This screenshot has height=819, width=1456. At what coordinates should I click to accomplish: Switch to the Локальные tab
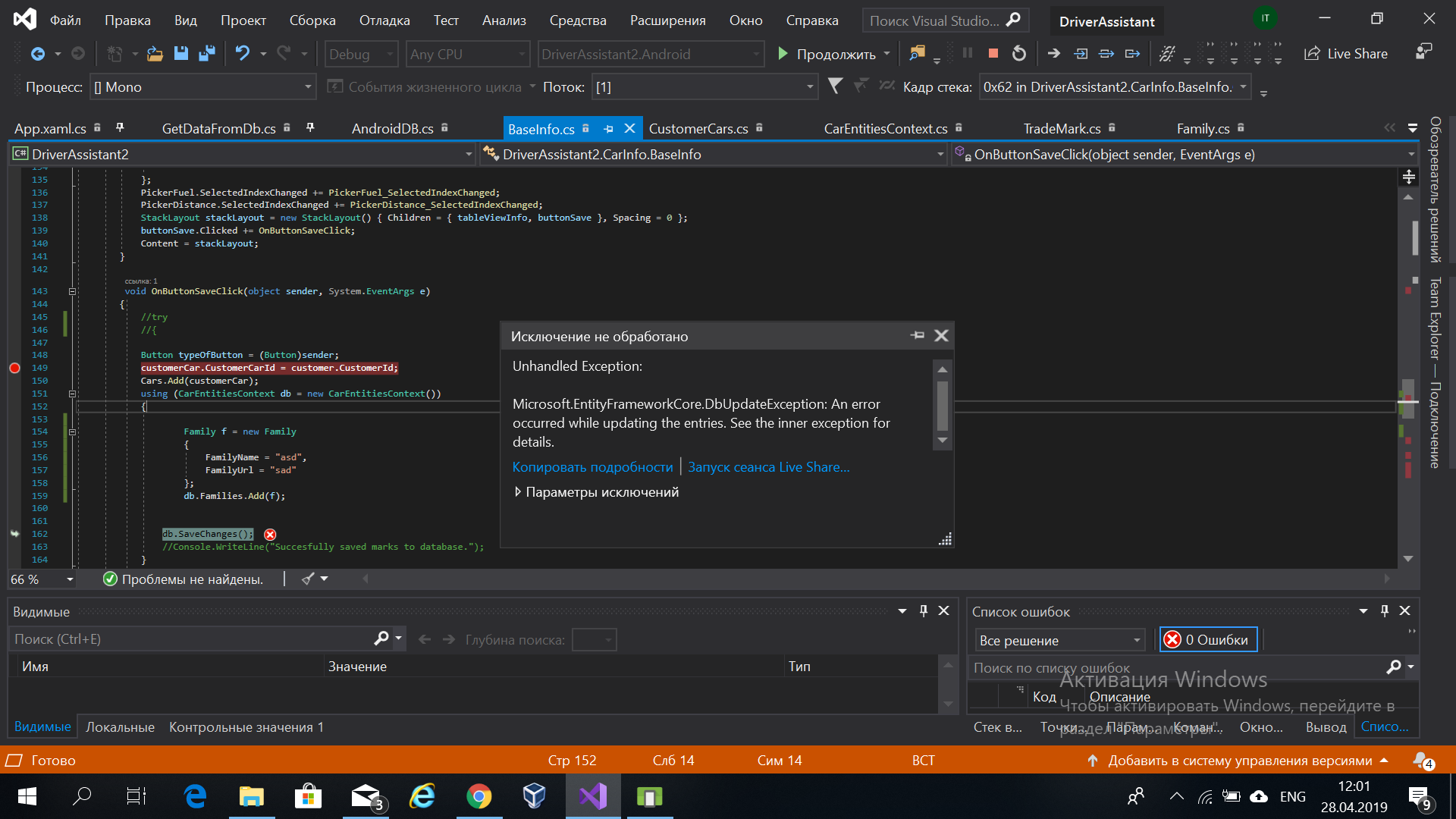[x=120, y=726]
